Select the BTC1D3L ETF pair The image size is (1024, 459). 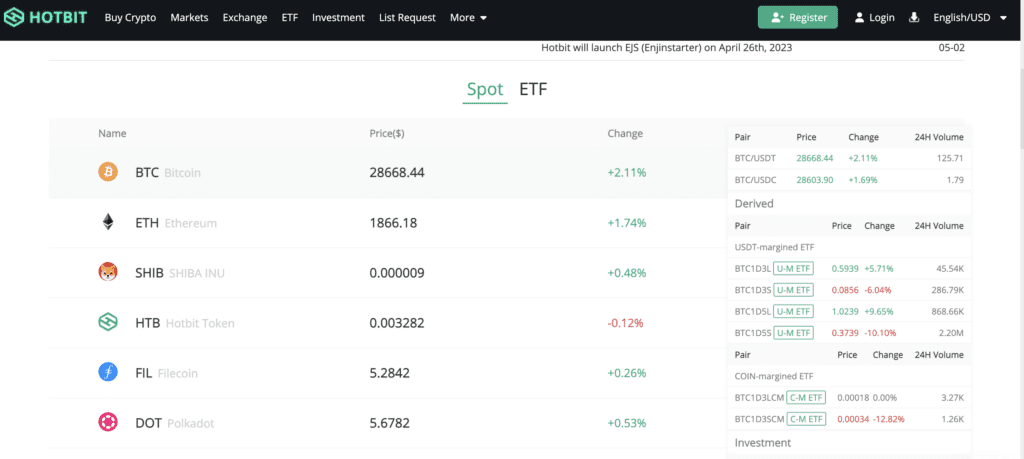(849, 268)
